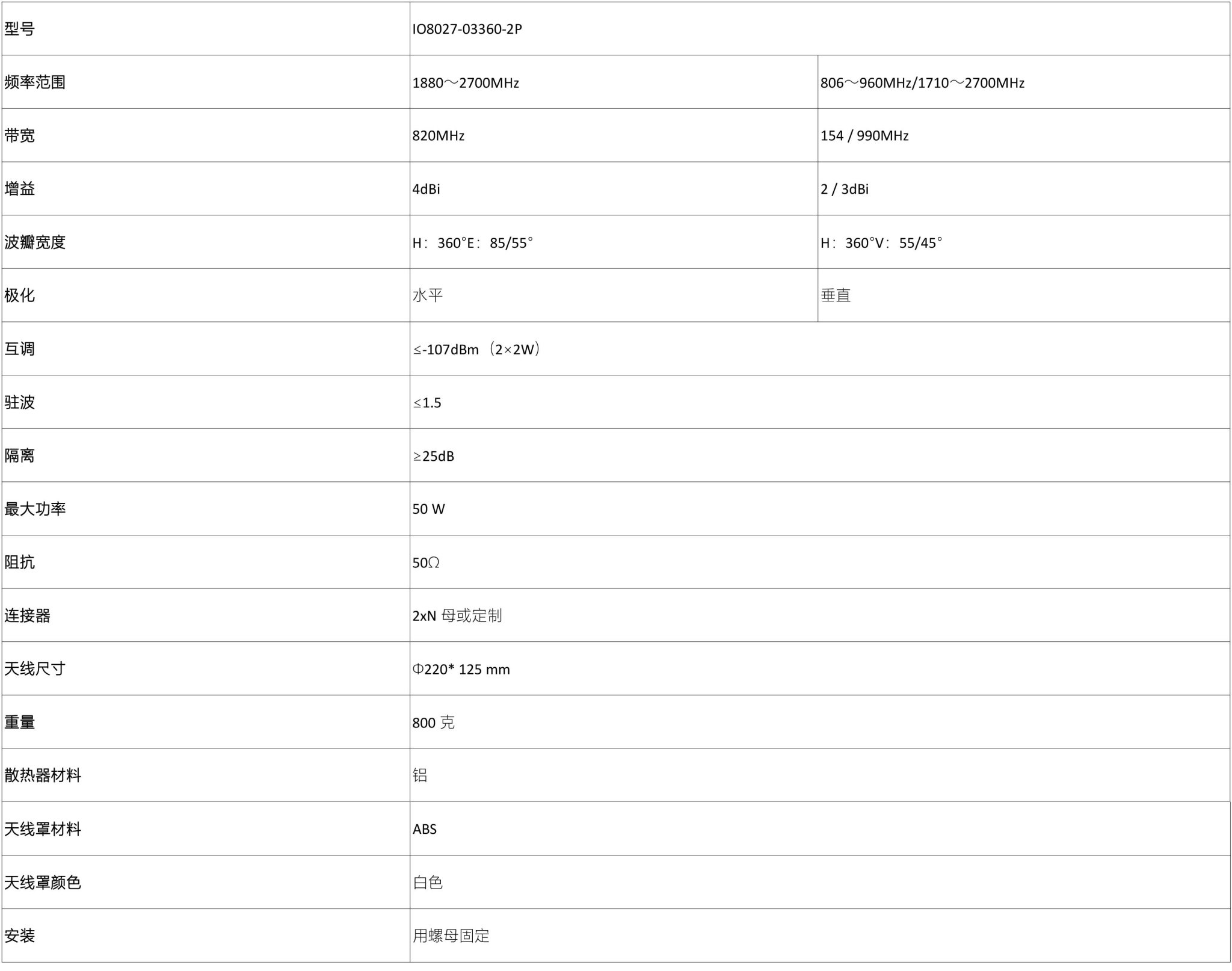This screenshot has width=1232, height=971.
Task: Click the model number IO8027-03360-2P cell
Action: pyautogui.click(x=467, y=29)
